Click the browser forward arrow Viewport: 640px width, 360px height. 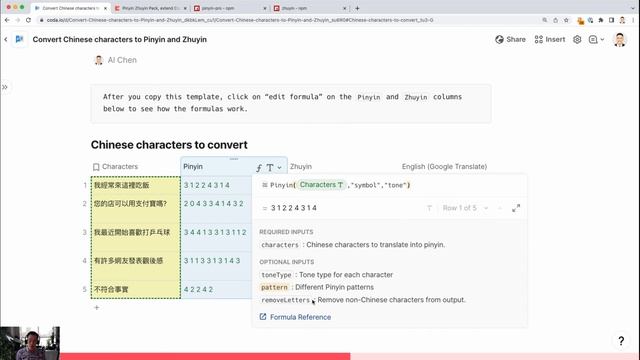(x=18, y=20)
